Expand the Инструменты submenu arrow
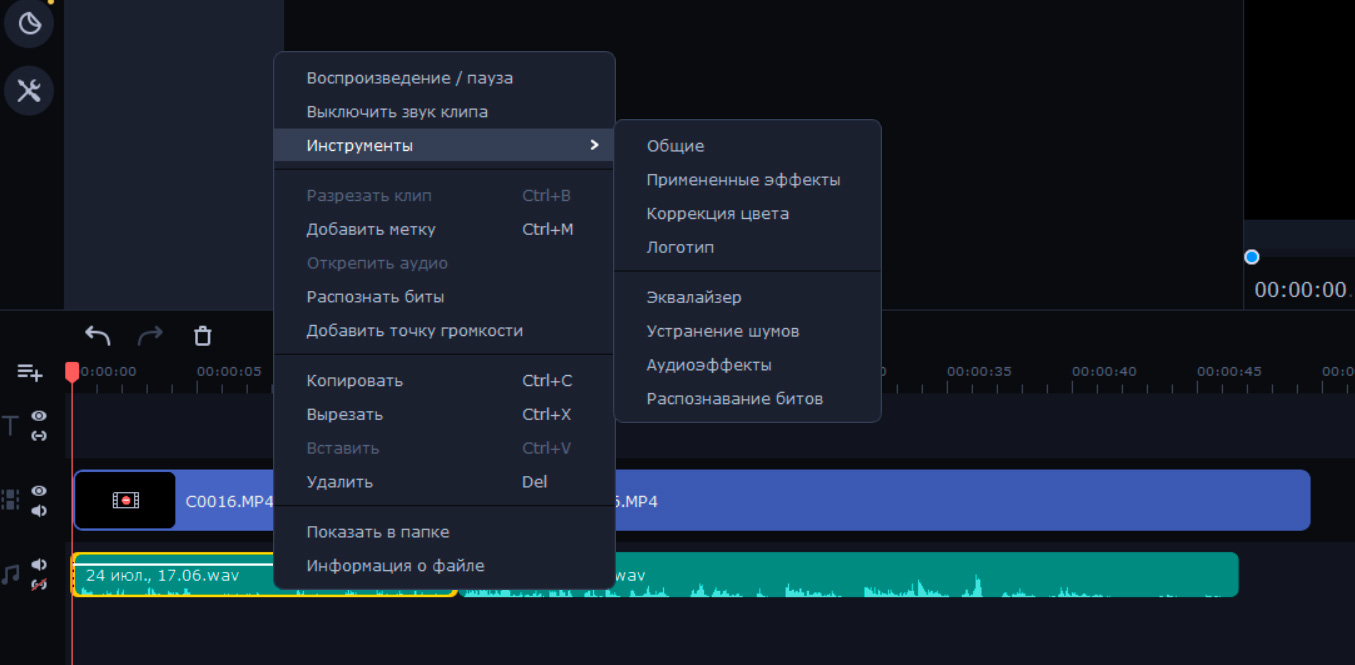Viewport: 1355px width, 665px height. click(594, 146)
